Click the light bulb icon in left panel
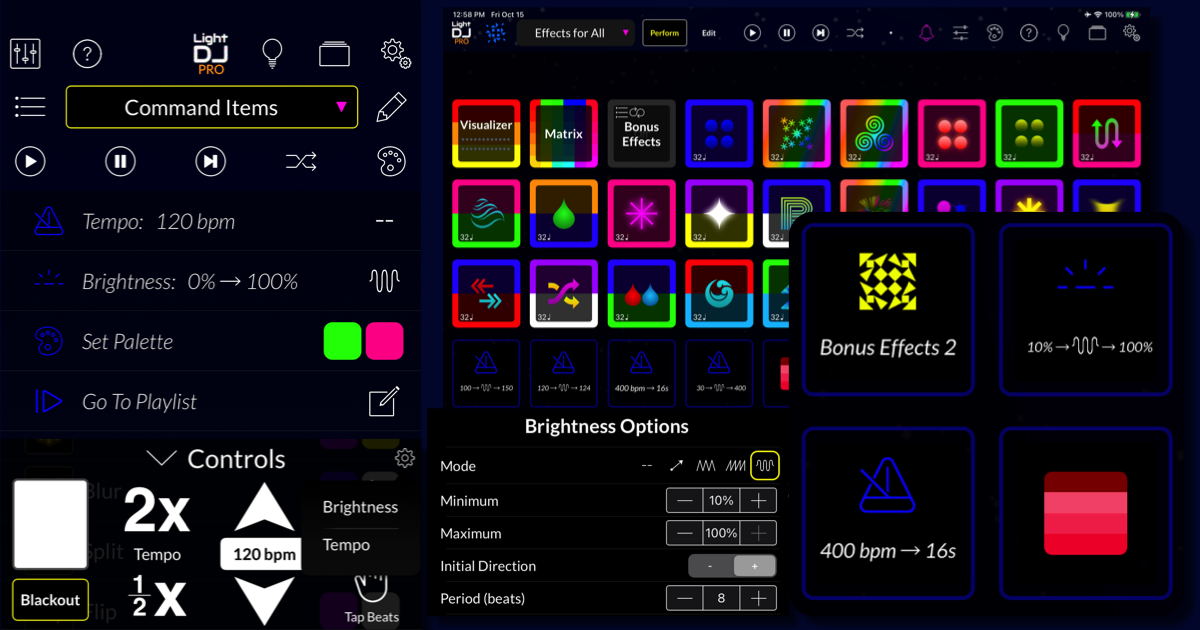The image size is (1200, 630). 271,53
